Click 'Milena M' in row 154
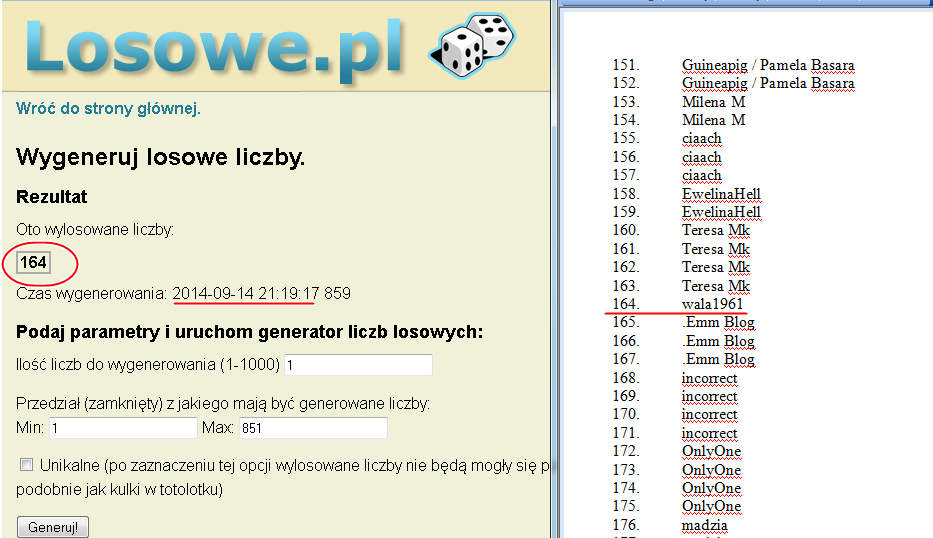 [713, 120]
